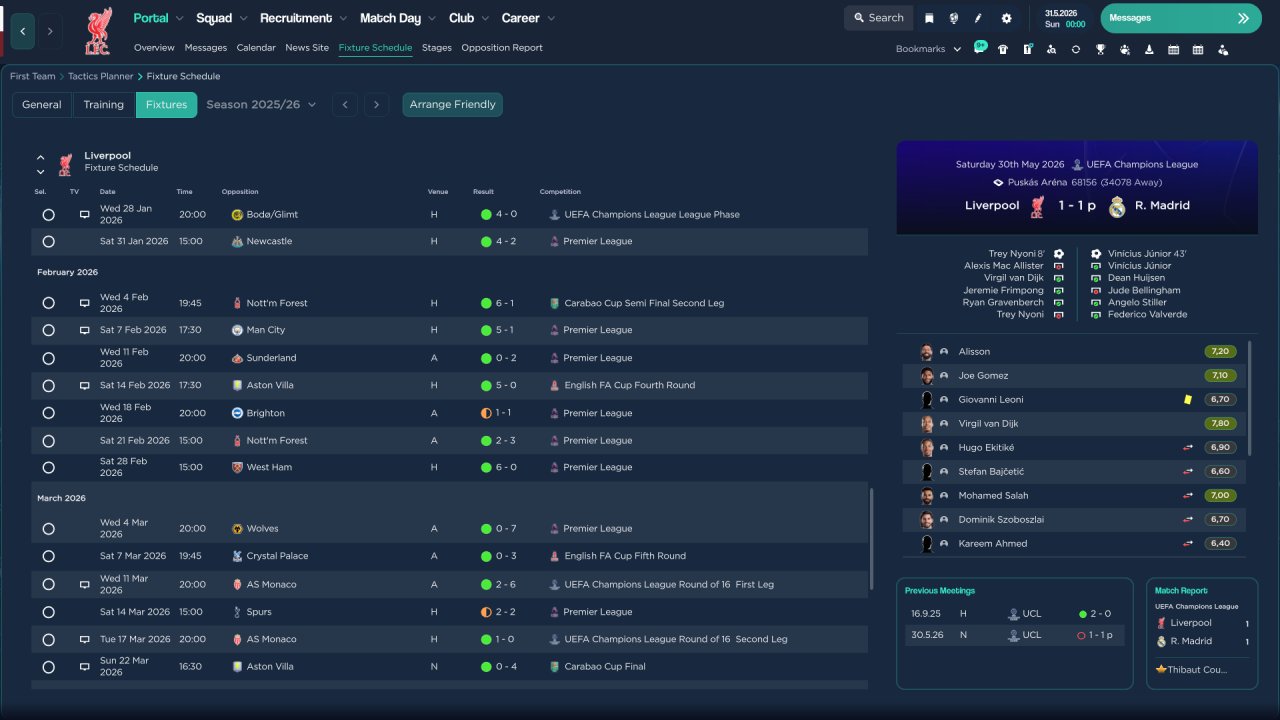Viewport: 1280px width, 720px height.
Task: Click the Arrange Friendly button
Action: coord(453,105)
